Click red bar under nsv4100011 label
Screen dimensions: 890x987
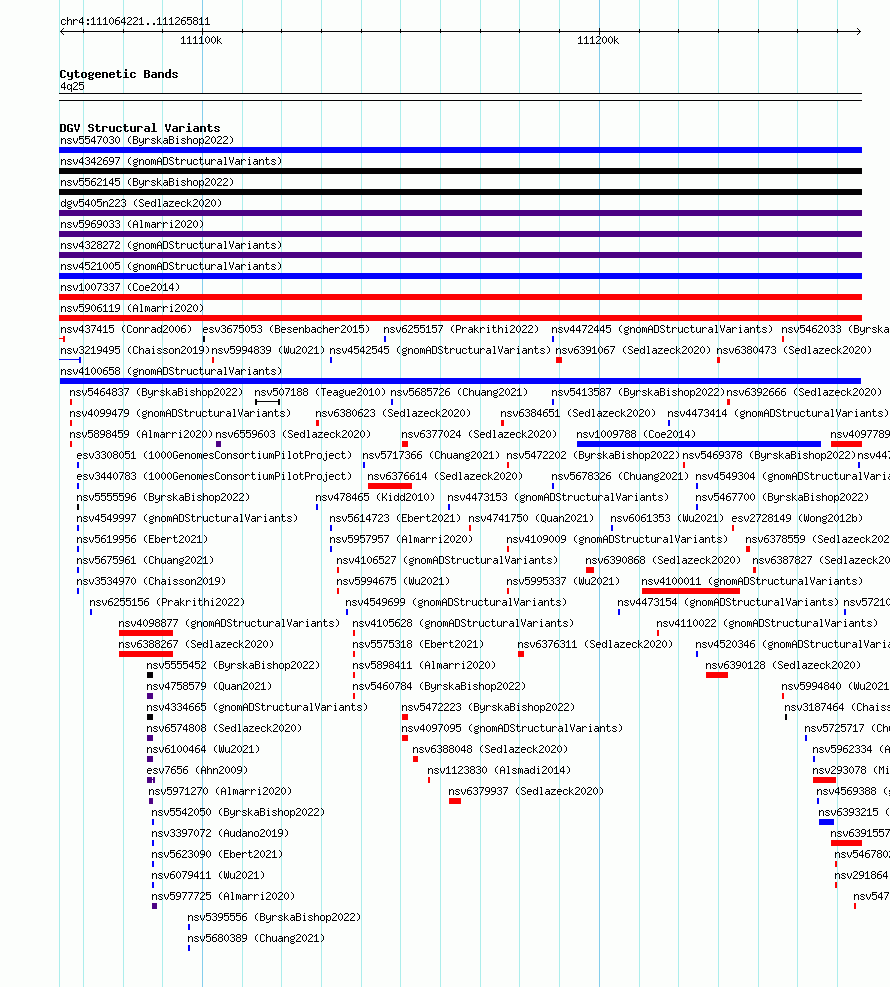click(x=690, y=591)
